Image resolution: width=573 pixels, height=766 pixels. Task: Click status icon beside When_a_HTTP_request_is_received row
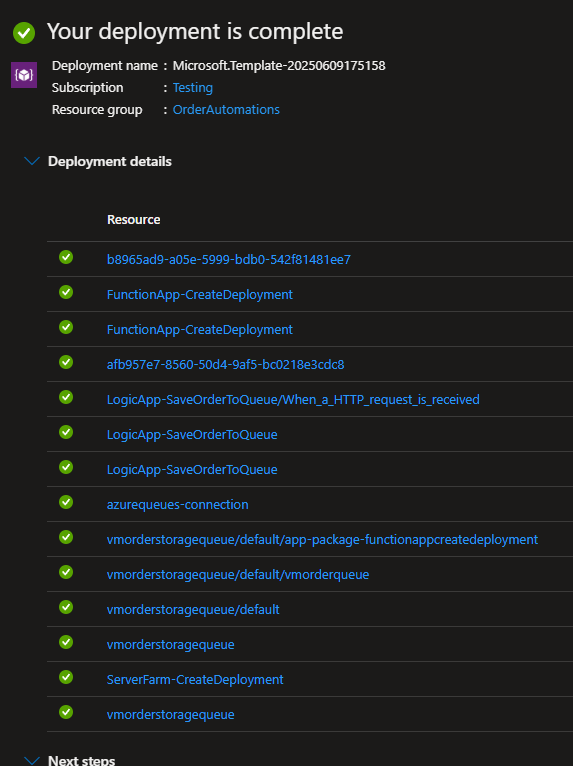click(66, 397)
